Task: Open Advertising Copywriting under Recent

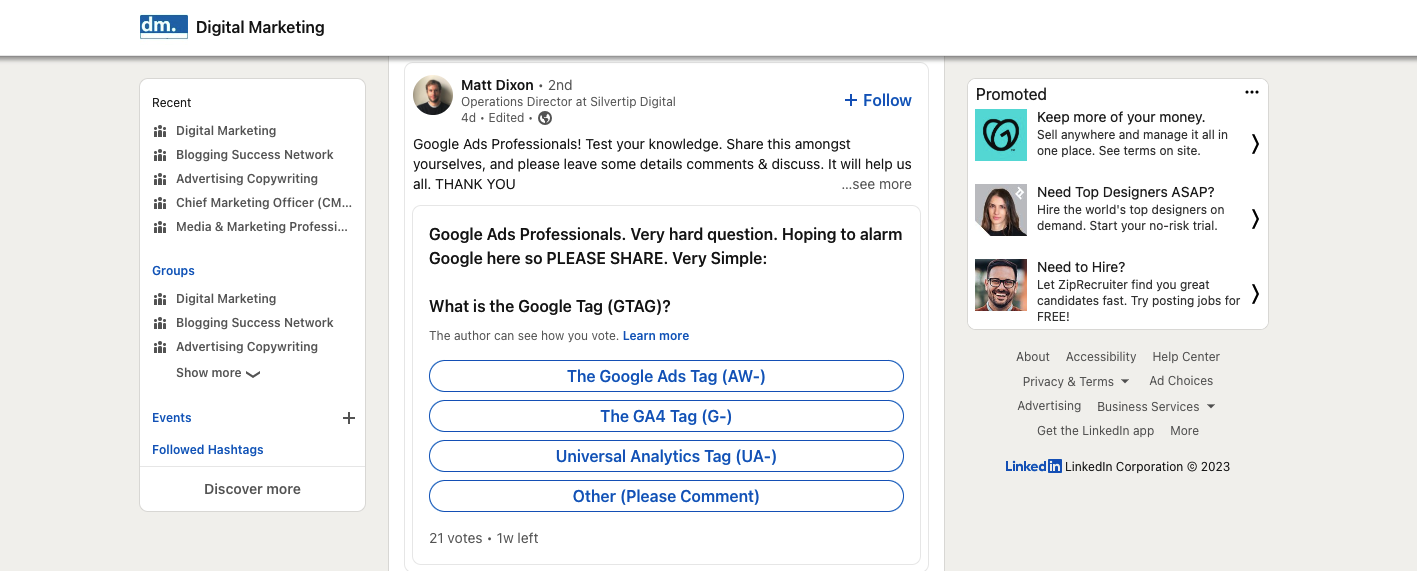Action: point(247,179)
